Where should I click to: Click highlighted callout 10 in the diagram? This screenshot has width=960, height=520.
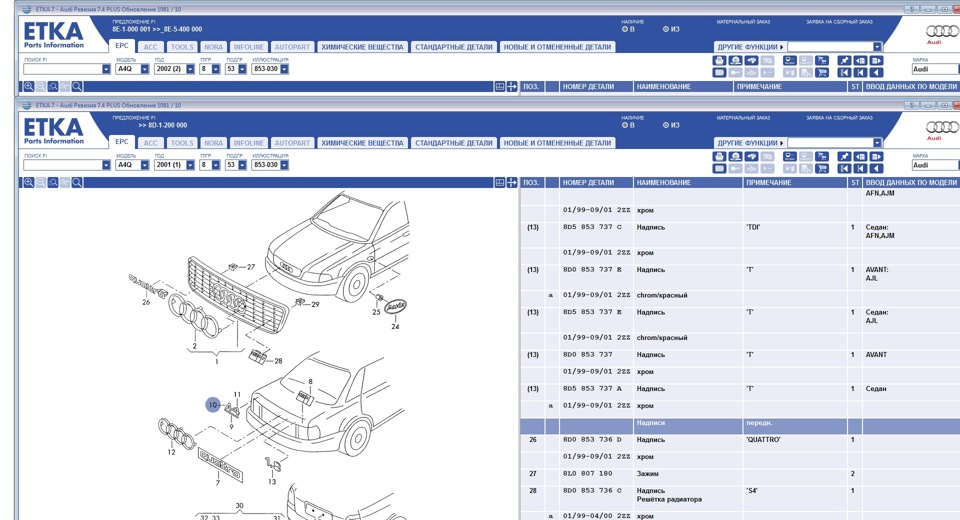[212, 405]
